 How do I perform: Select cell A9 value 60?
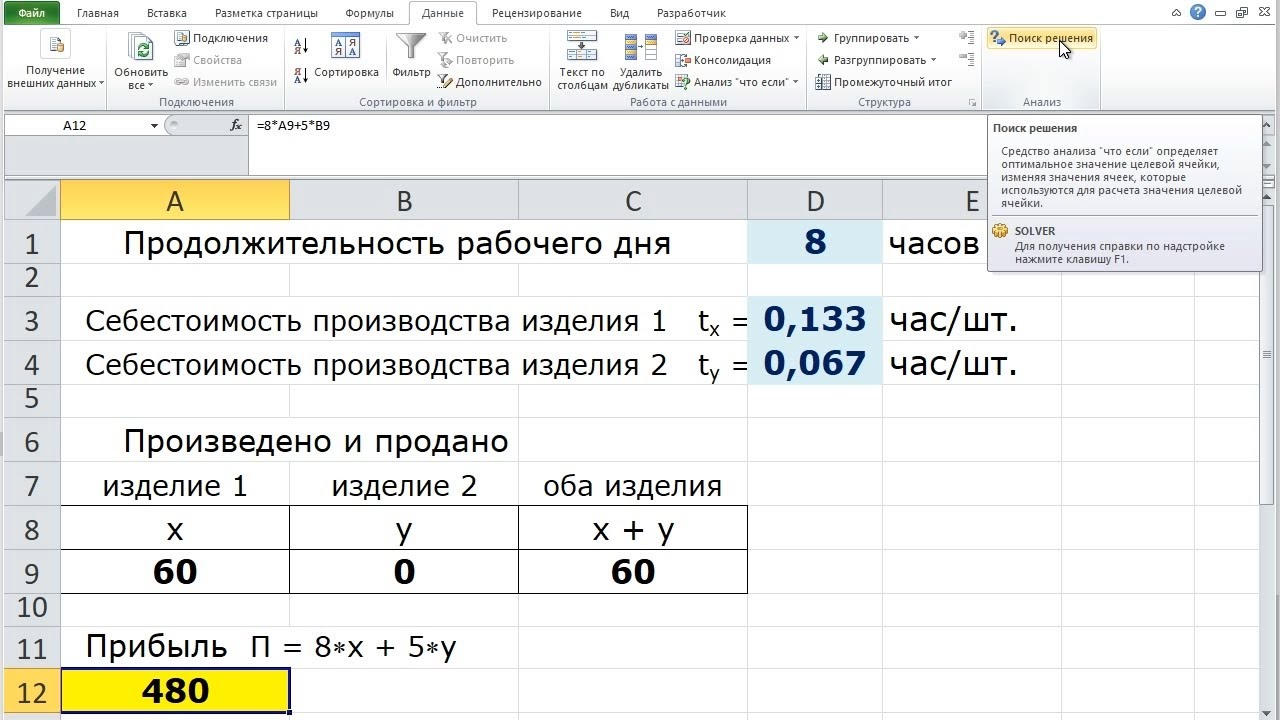tap(175, 572)
